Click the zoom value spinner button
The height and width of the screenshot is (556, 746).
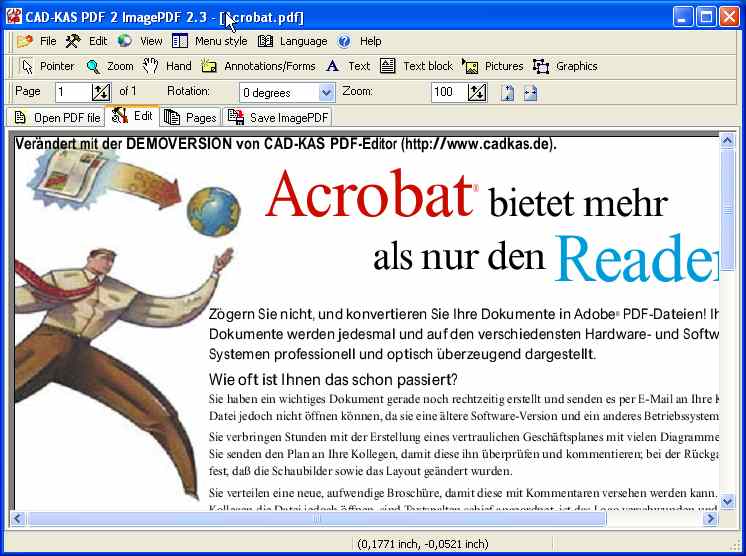(477, 92)
